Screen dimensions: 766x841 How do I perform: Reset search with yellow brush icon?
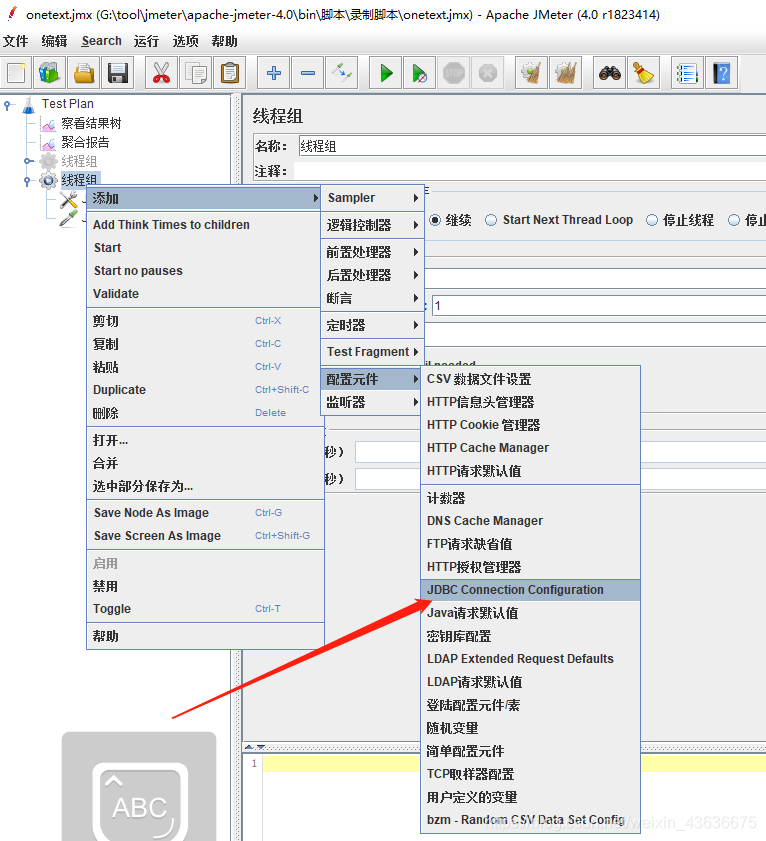click(643, 72)
